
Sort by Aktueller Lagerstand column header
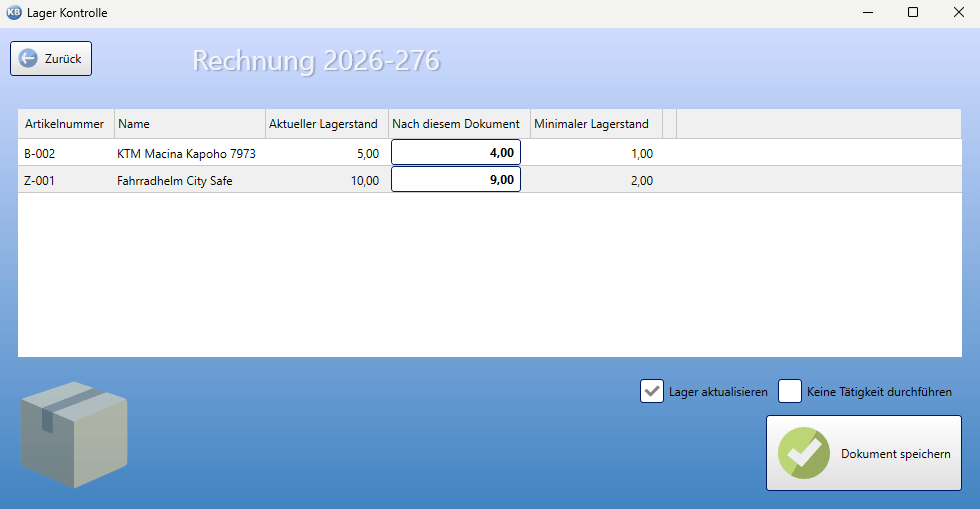(326, 124)
